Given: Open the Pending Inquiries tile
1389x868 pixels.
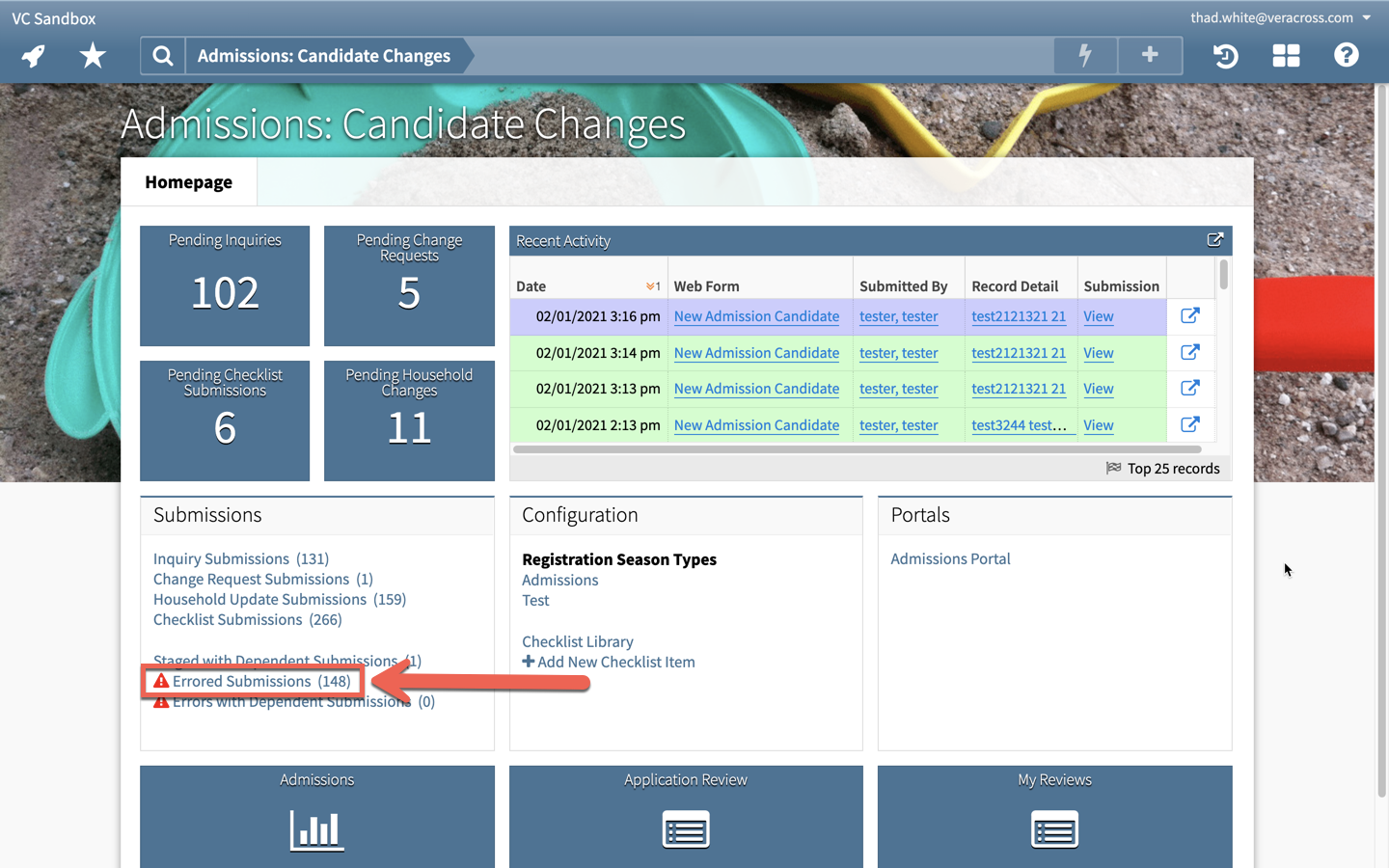Looking at the screenshot, I should tap(225, 285).
